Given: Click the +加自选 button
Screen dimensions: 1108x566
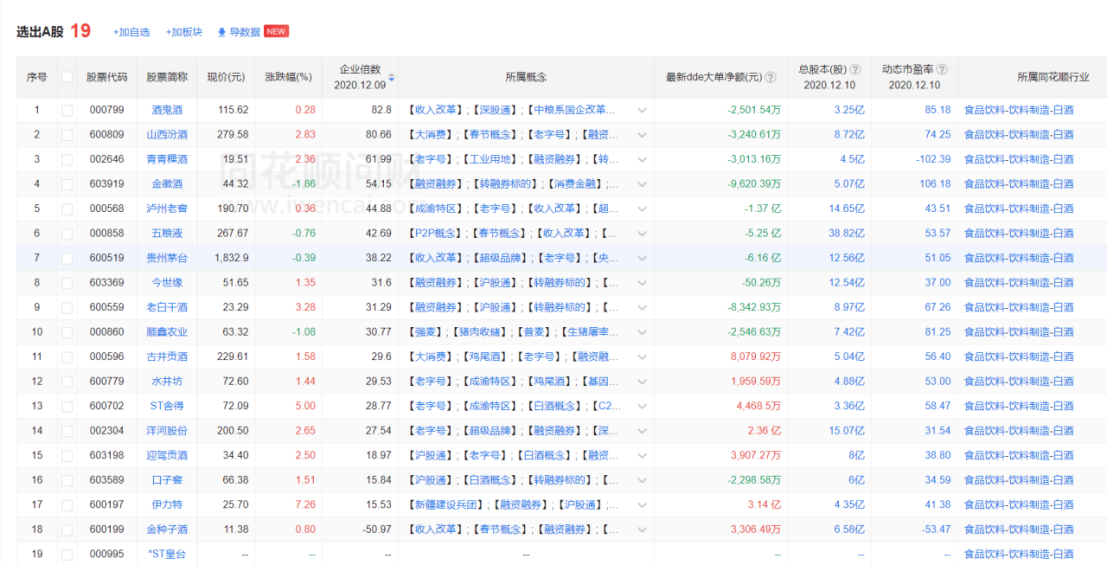Looking at the screenshot, I should click(131, 32).
